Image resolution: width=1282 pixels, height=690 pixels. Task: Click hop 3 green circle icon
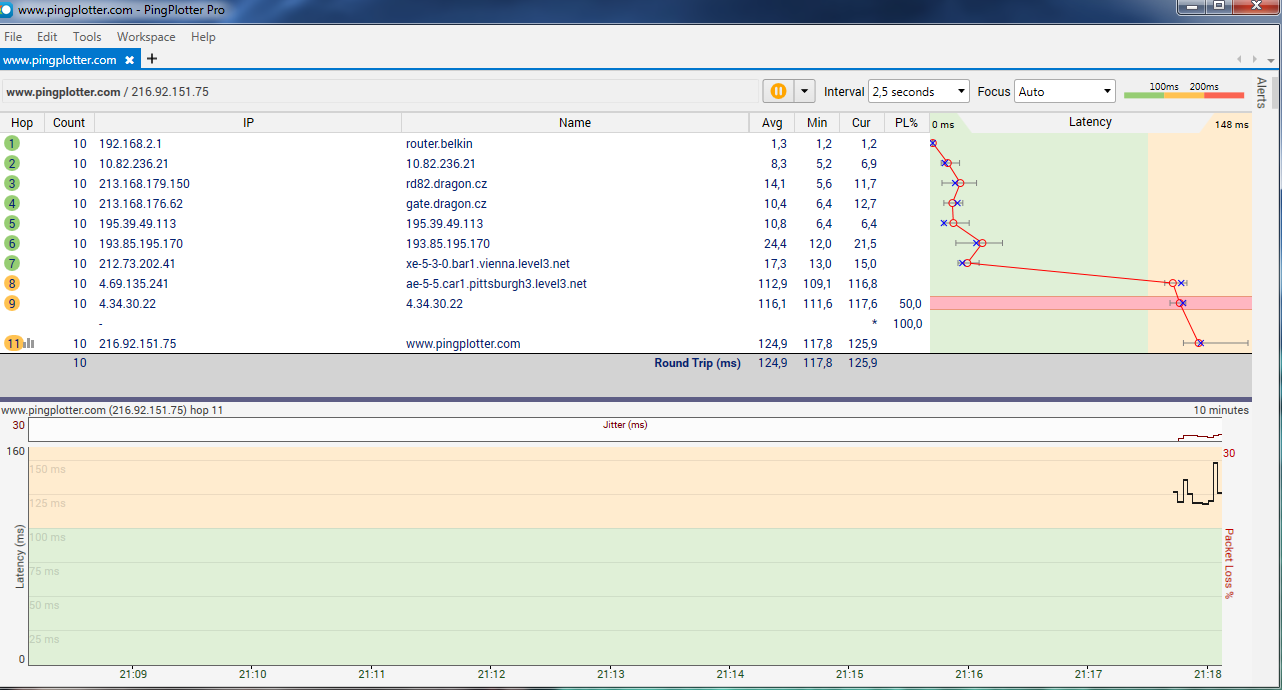[12, 183]
